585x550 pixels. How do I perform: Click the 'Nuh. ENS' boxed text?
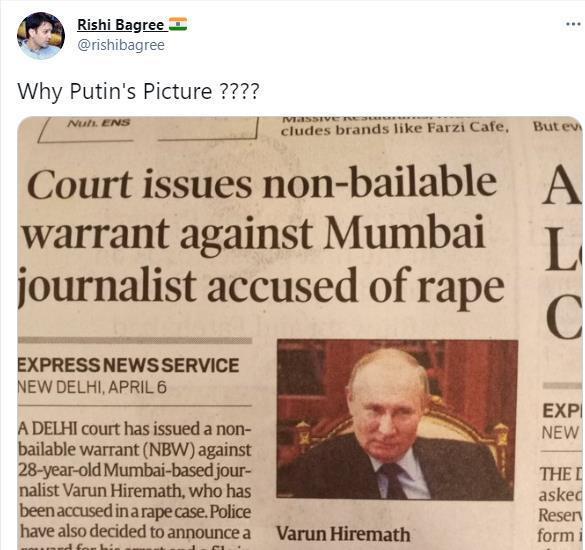98,122
